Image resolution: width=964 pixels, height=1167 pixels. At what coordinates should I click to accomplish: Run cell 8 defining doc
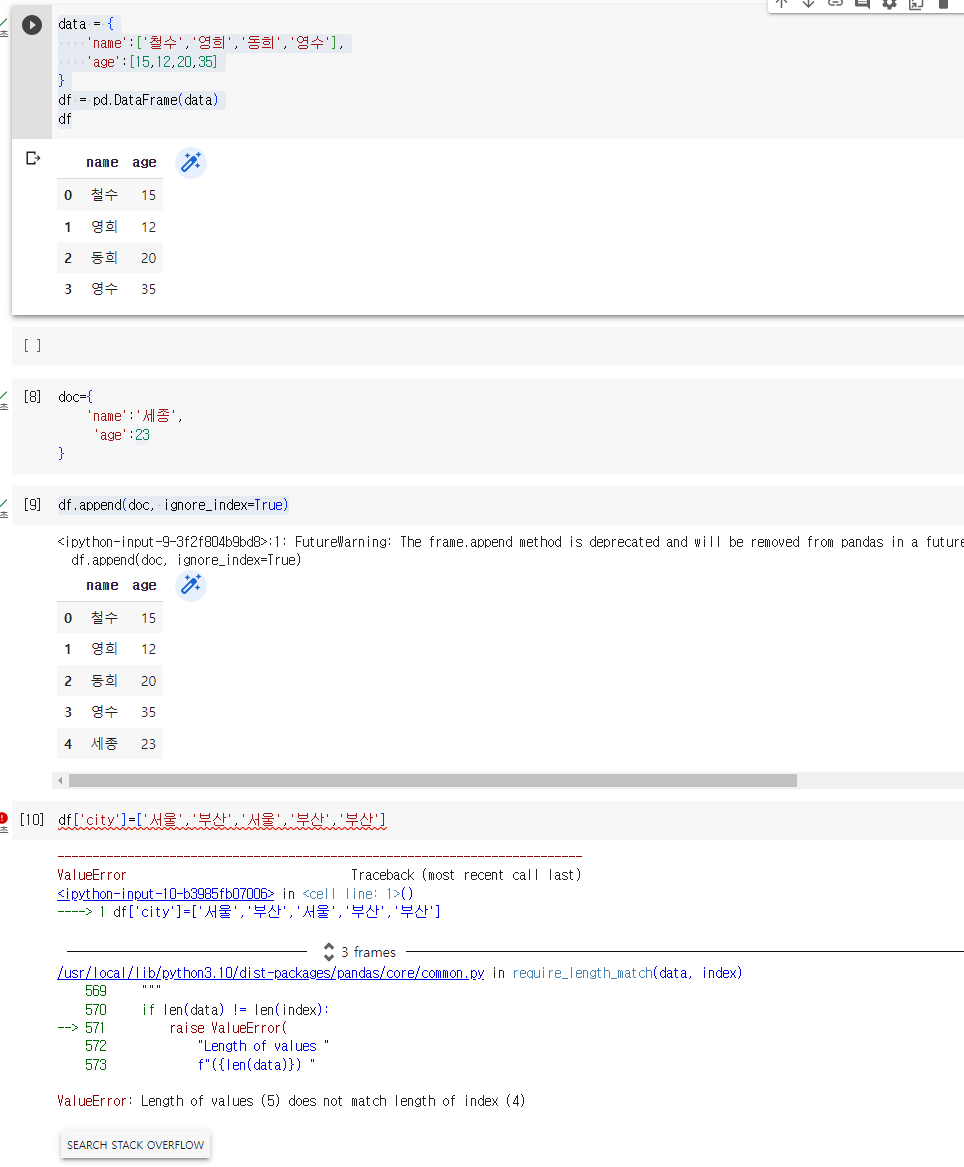click(x=32, y=397)
